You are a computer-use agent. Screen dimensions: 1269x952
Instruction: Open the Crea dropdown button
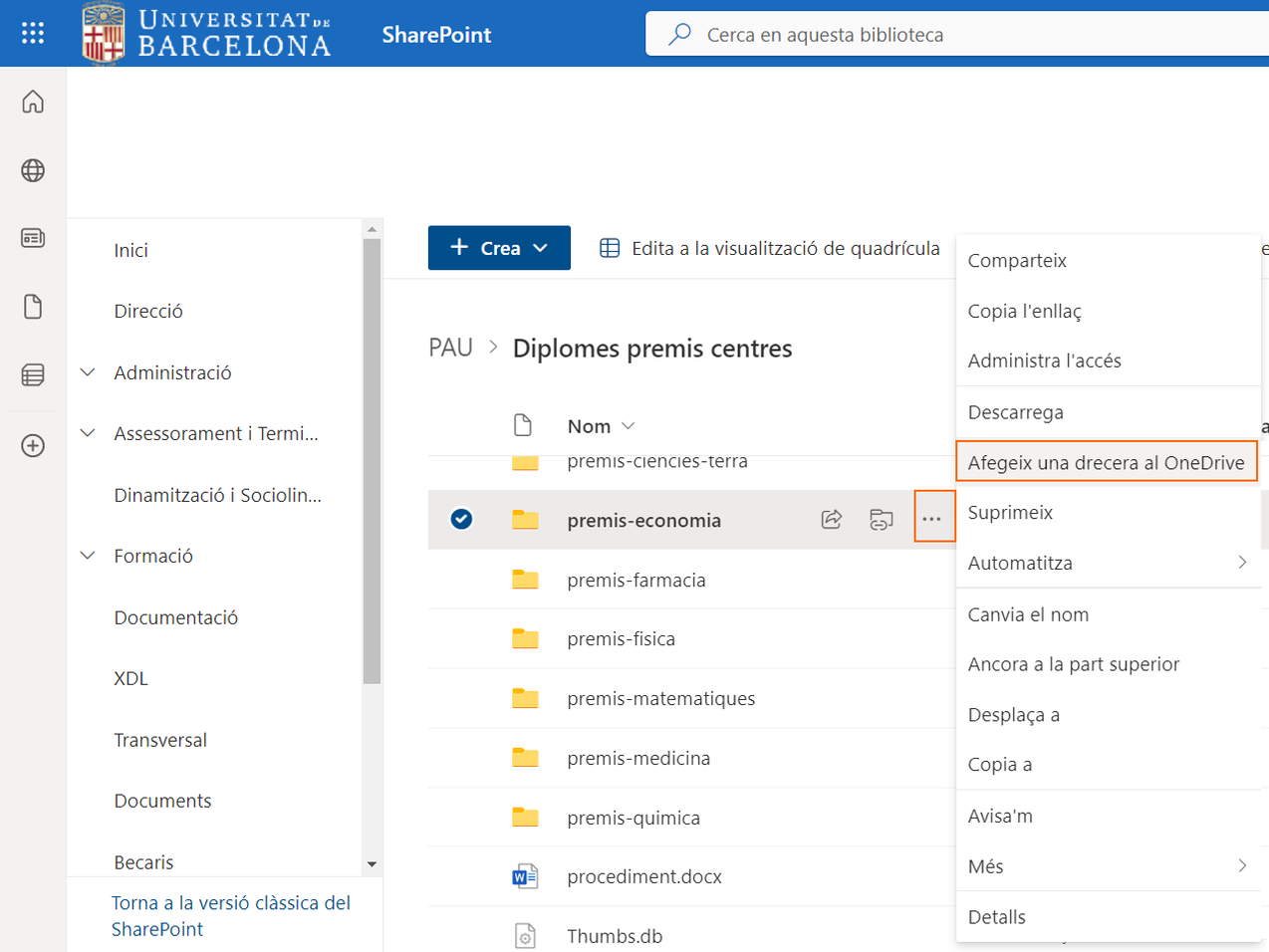coord(499,248)
